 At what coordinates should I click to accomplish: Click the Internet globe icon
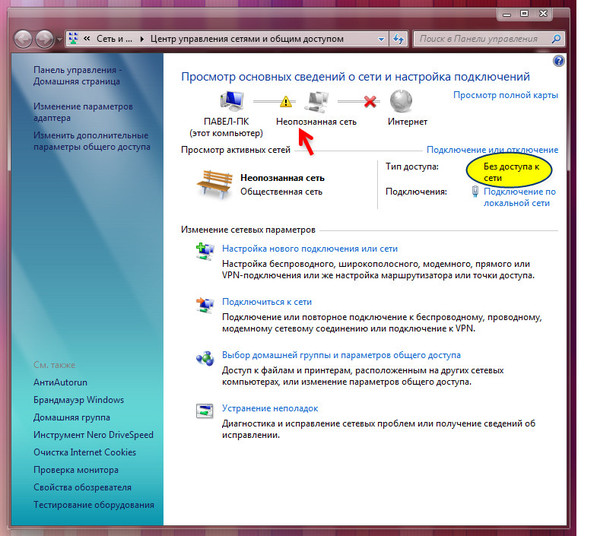click(401, 101)
